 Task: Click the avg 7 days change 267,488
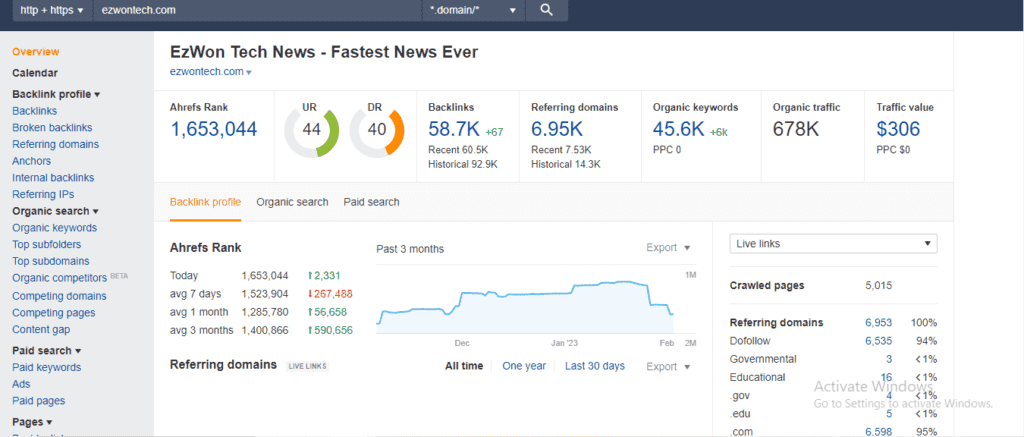coord(330,294)
